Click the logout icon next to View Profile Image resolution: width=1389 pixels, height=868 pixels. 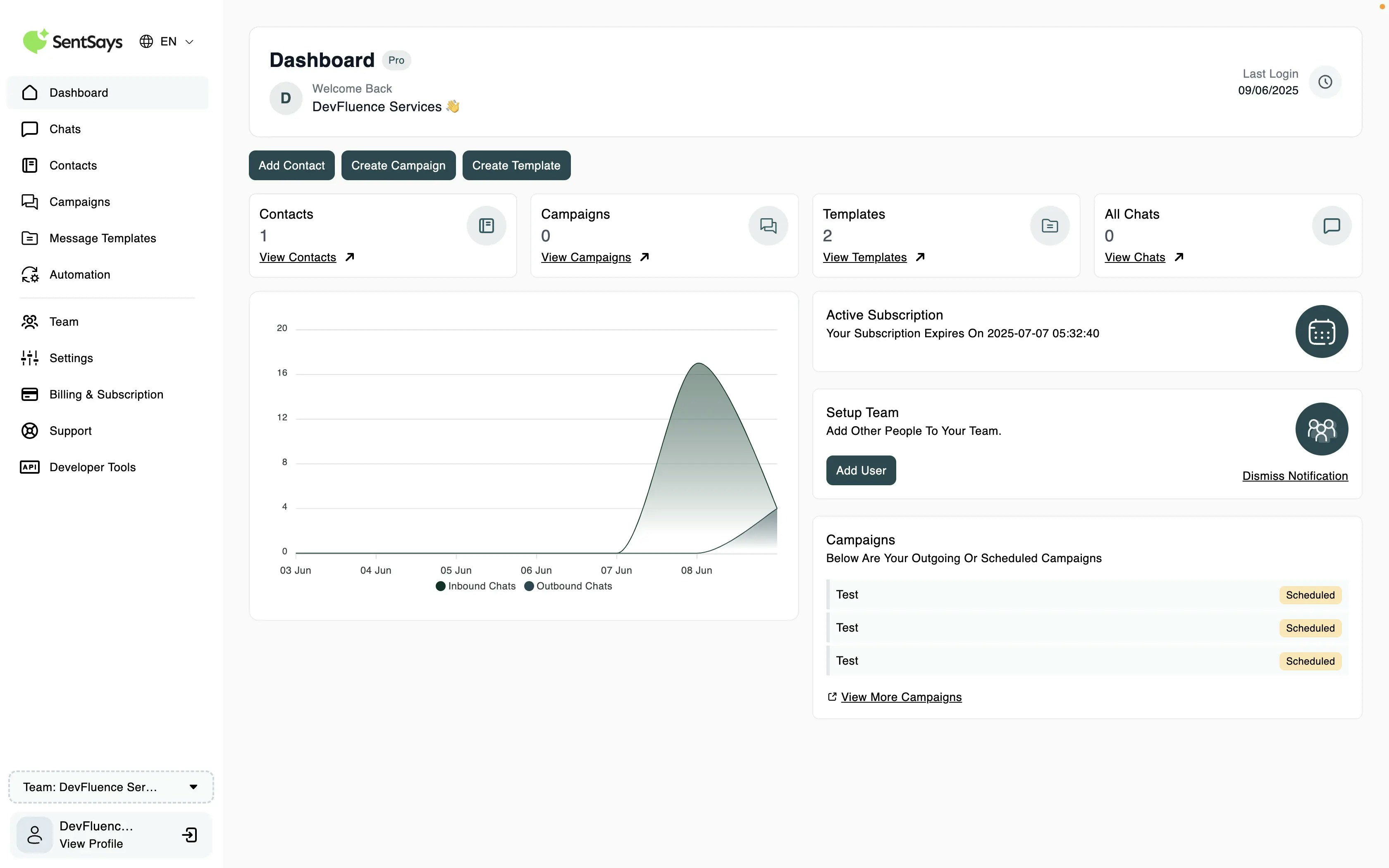click(x=189, y=835)
